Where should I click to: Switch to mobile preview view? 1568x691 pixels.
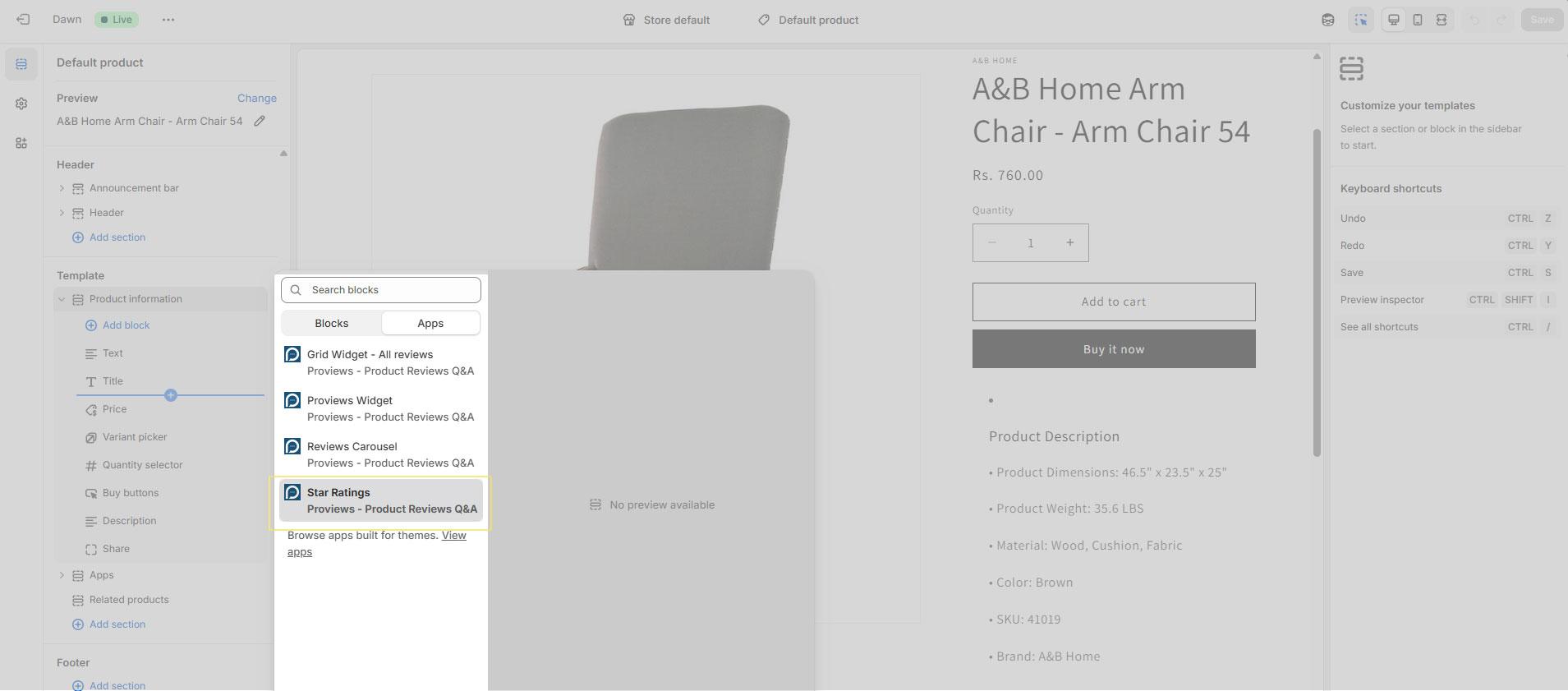1417,20
